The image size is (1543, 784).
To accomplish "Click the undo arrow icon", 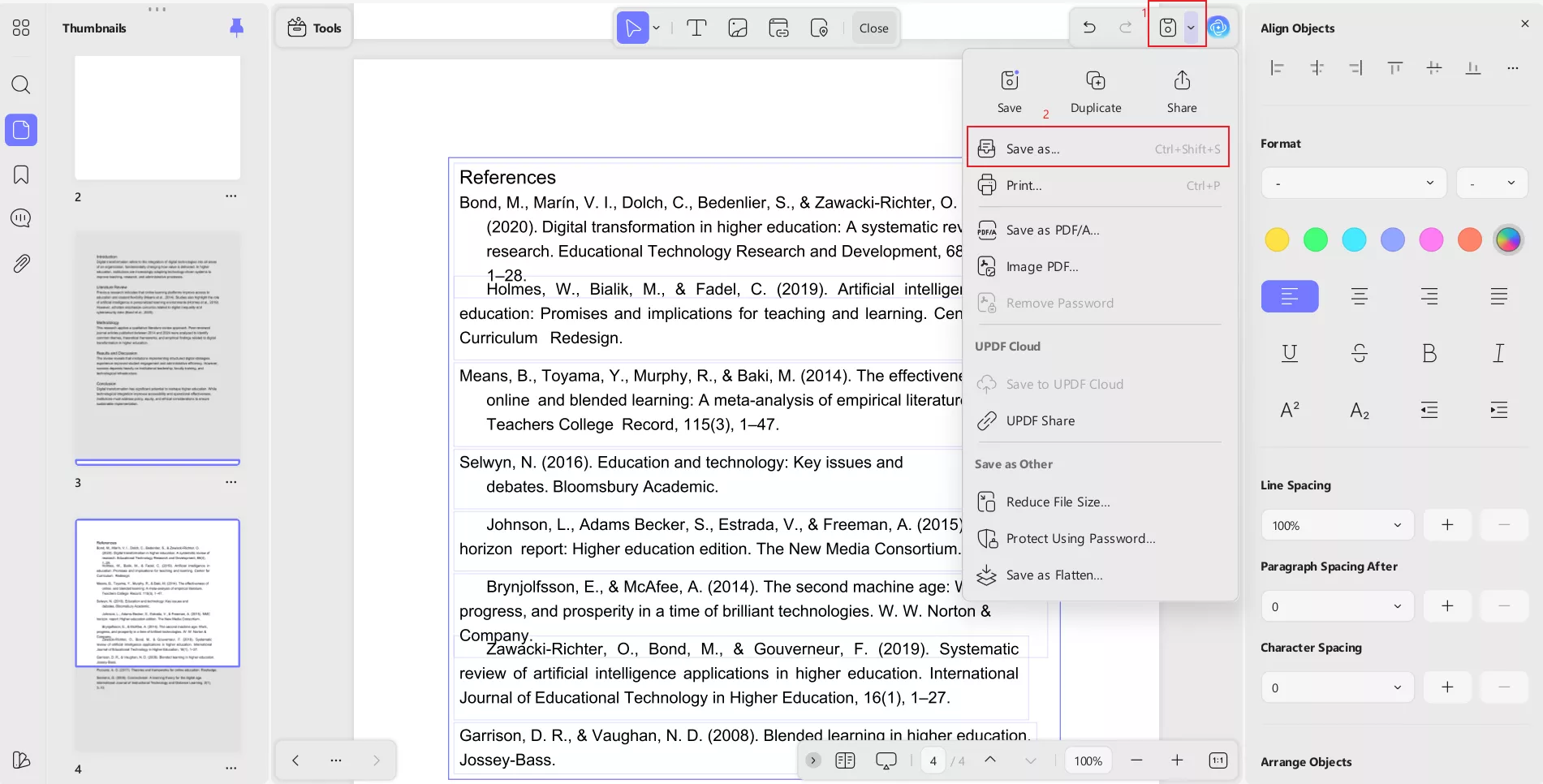I will pos(1089,28).
